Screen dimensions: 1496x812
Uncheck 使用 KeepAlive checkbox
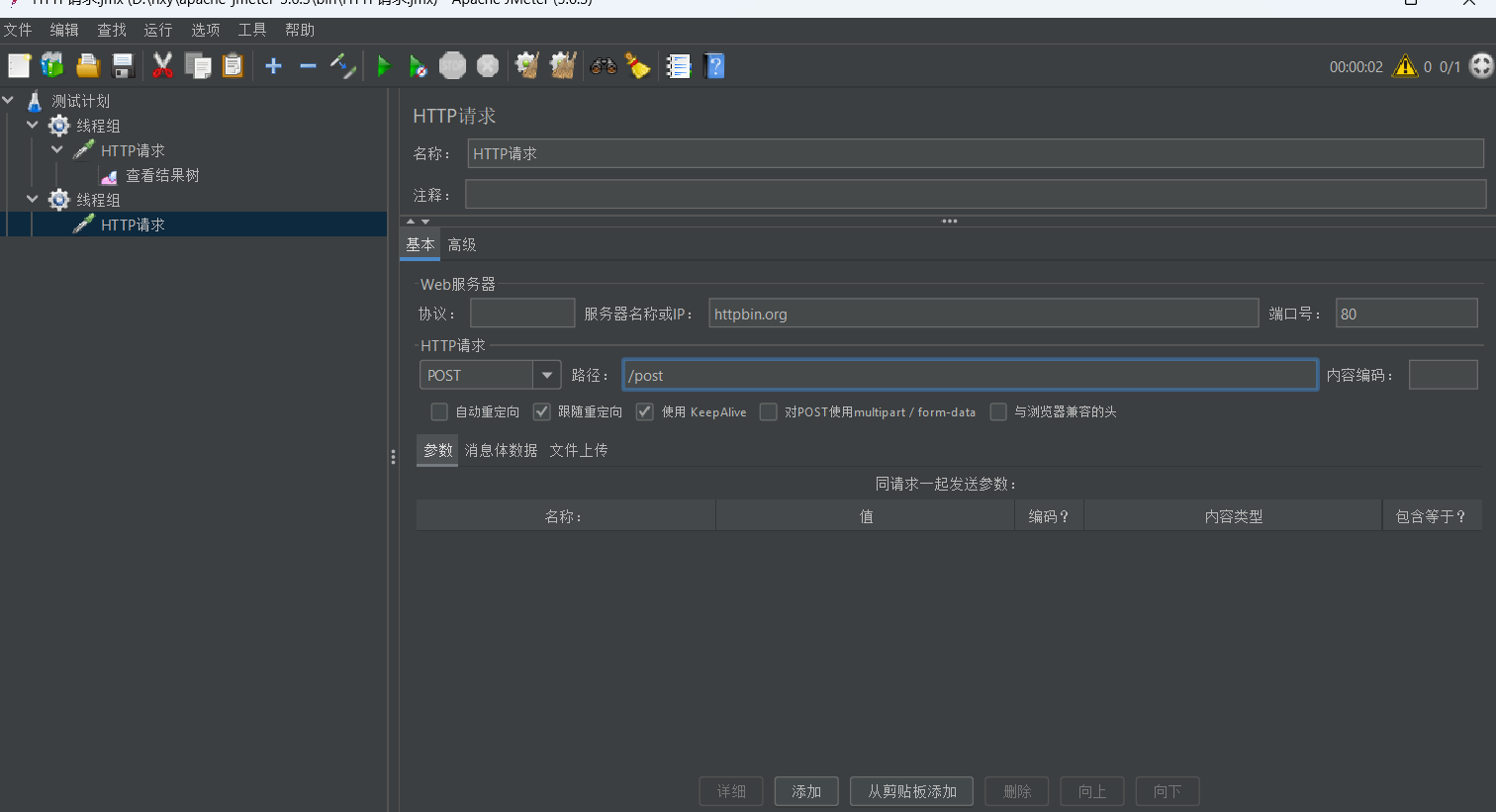coord(645,411)
